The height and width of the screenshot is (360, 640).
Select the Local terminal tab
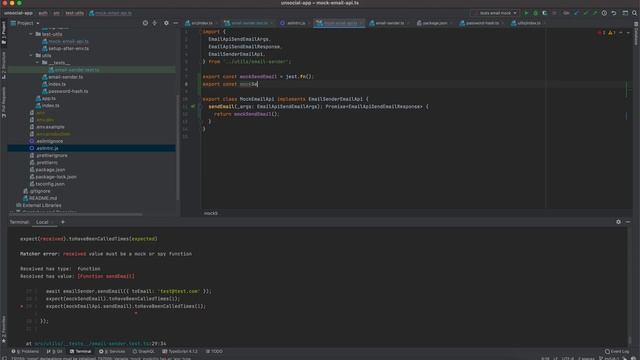[x=42, y=222]
